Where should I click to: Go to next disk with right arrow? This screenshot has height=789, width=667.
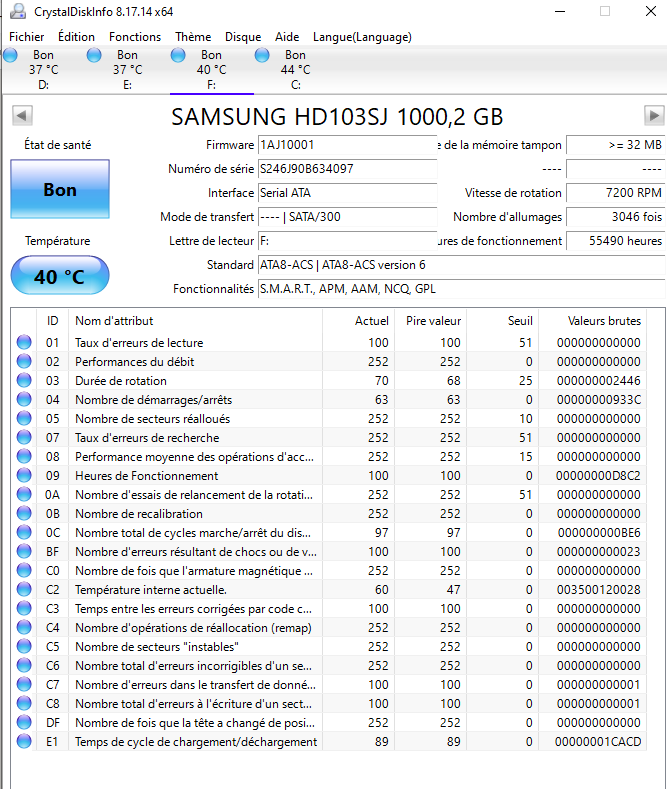pyautogui.click(x=654, y=116)
